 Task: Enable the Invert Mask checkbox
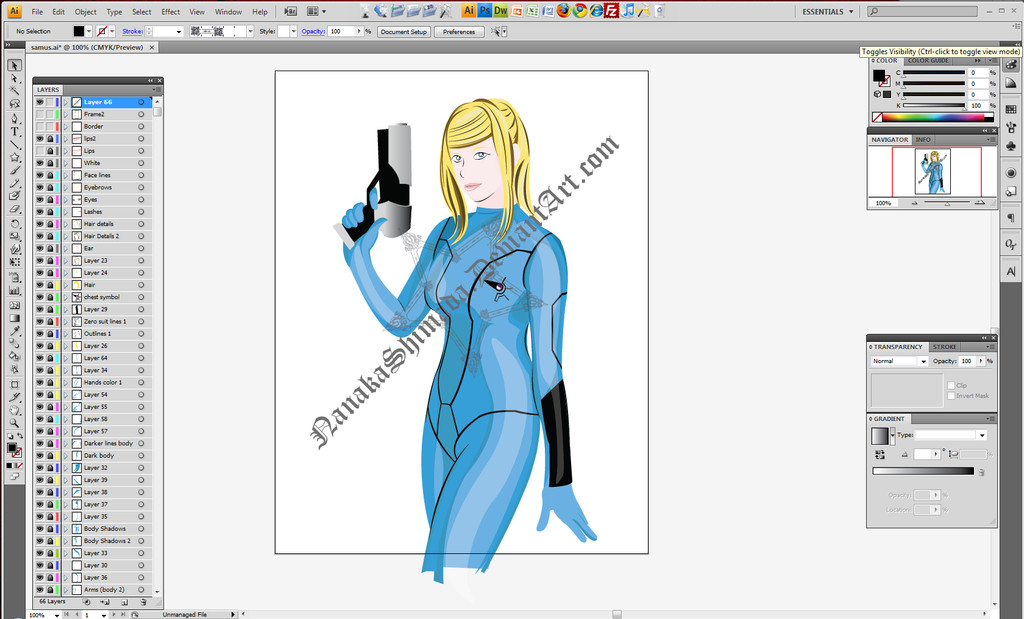(x=951, y=396)
